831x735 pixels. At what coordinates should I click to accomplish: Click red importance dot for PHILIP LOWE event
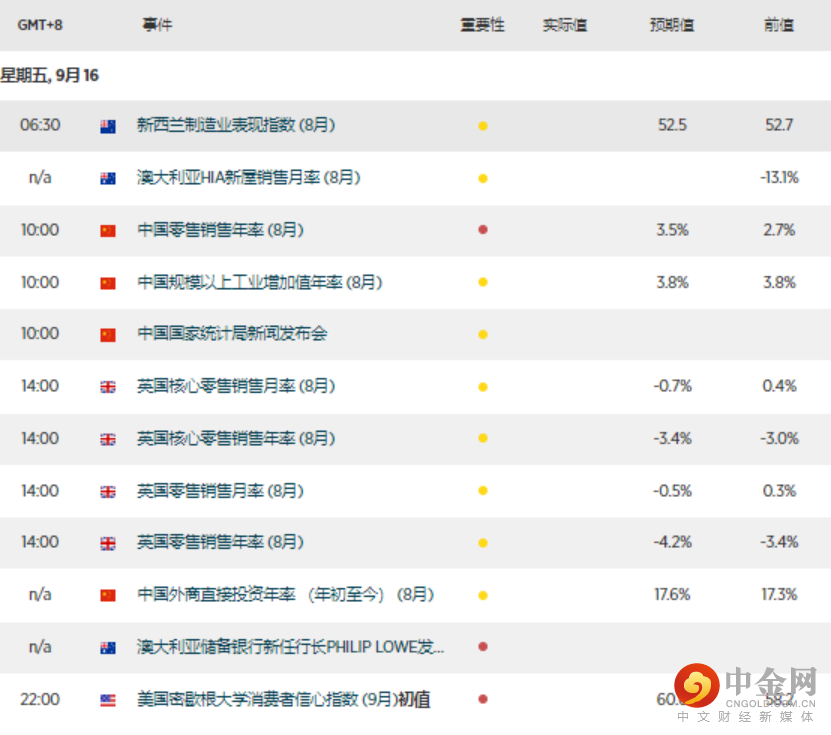[483, 647]
